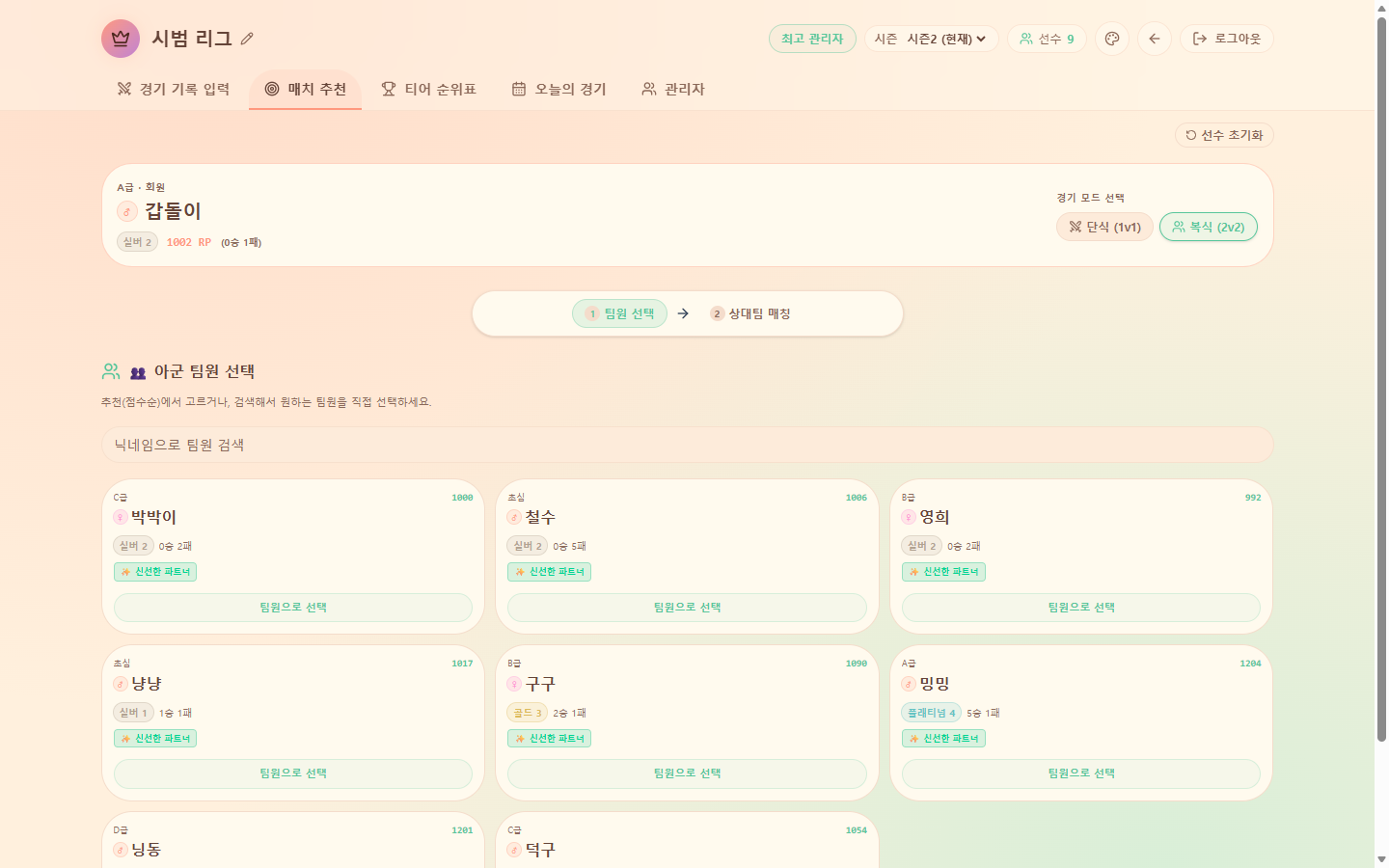Click the 골드 3 tier badge on 구구's card

click(x=528, y=713)
